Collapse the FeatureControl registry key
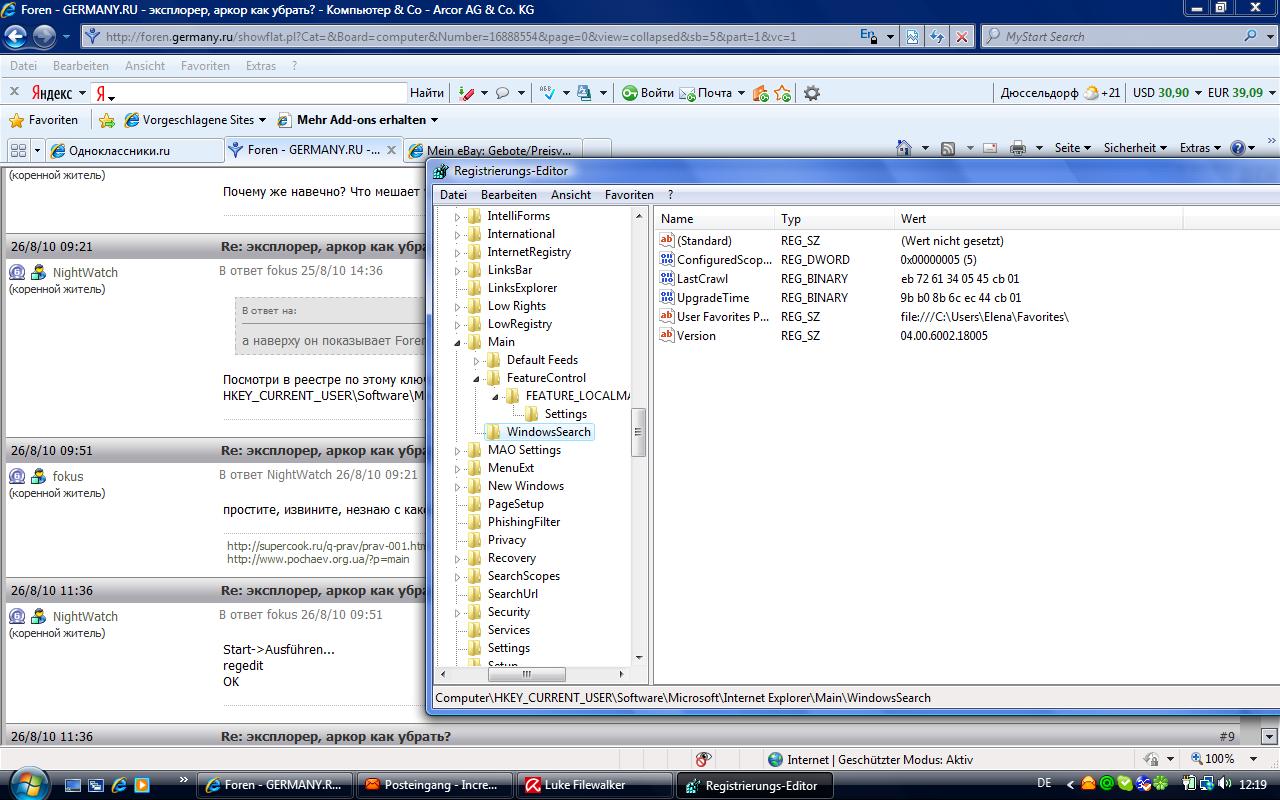 [478, 378]
